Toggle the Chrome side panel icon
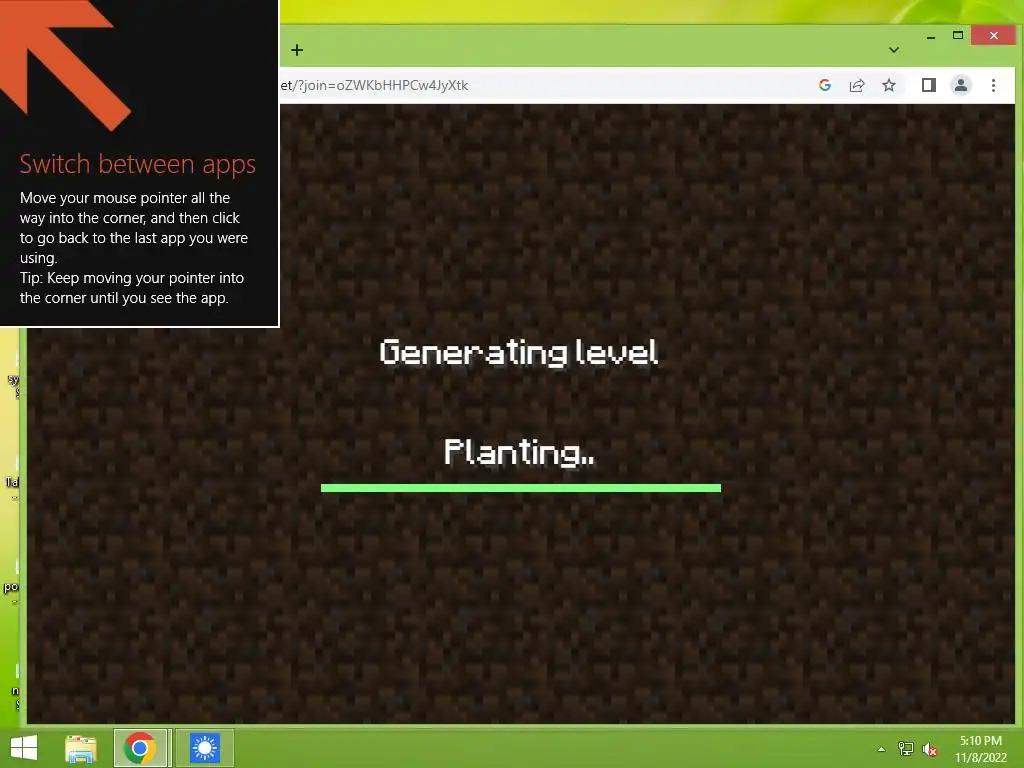The width and height of the screenshot is (1024, 768). [x=929, y=85]
